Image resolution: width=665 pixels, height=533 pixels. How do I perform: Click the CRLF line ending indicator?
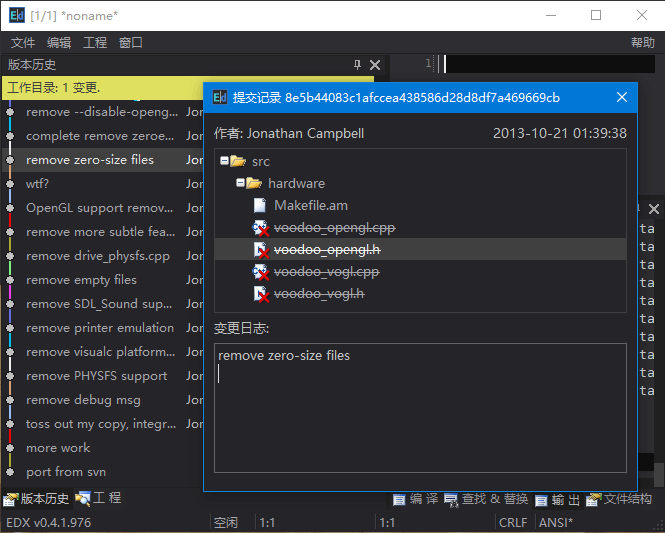[513, 523]
